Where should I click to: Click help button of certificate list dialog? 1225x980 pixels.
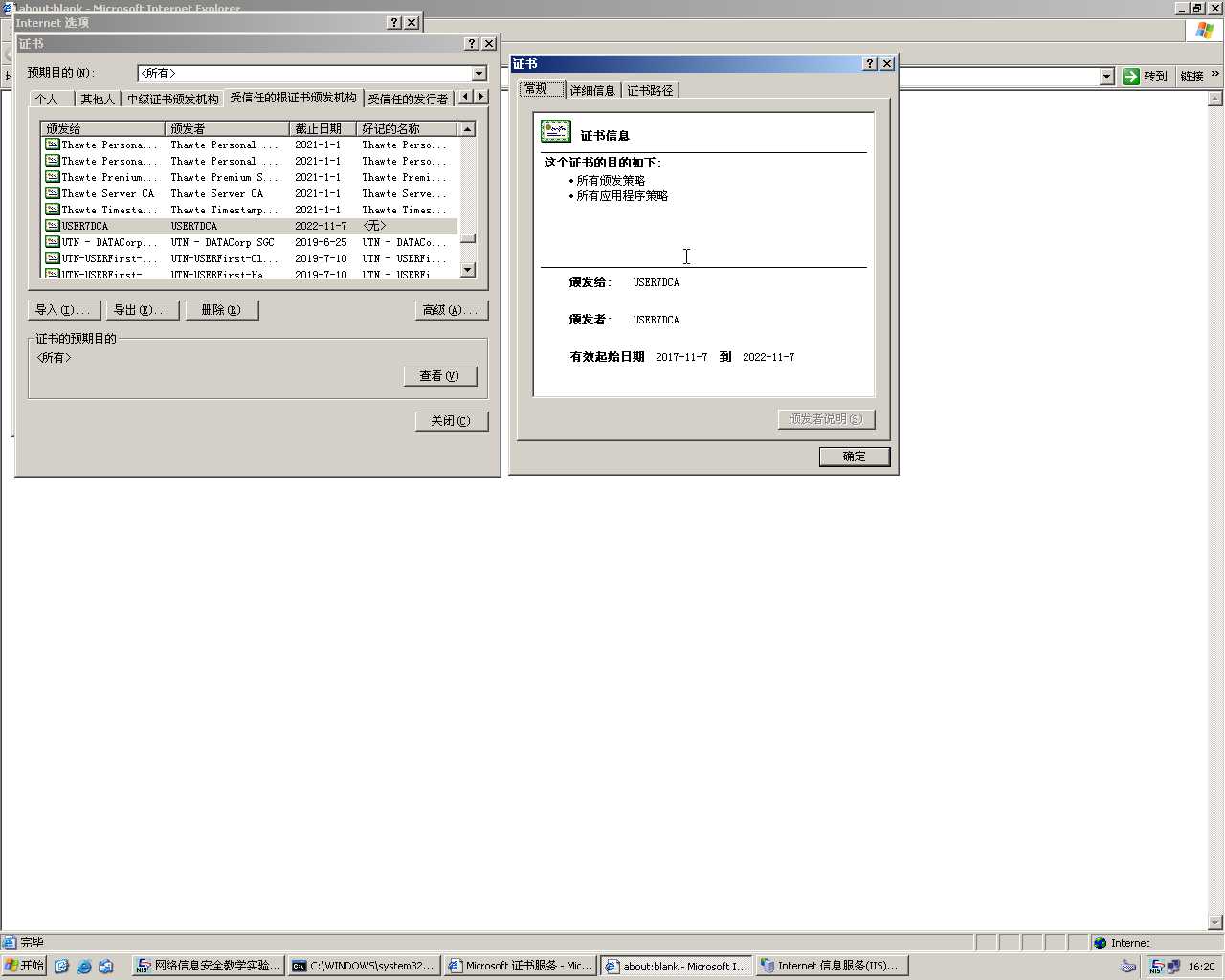point(472,44)
